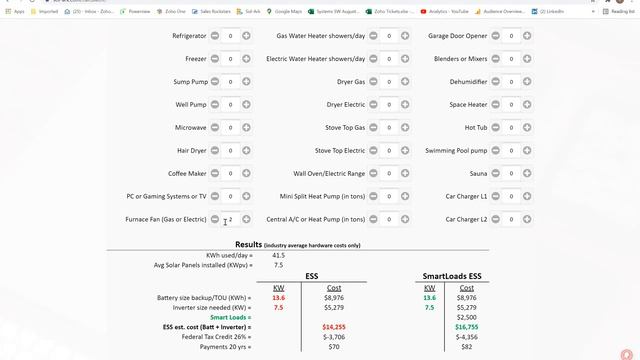Decrease Freezer count with minus icon
This screenshot has height=360, width=640.
(215, 59)
